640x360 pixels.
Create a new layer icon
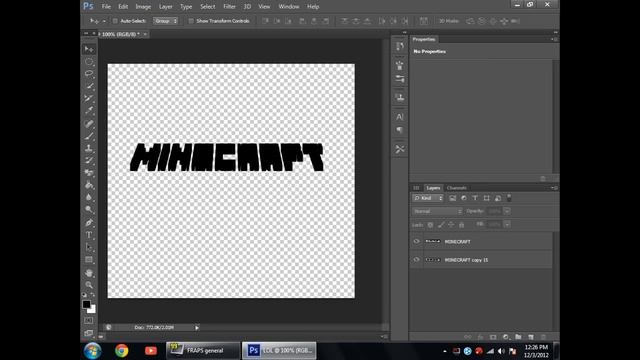(x=531, y=337)
